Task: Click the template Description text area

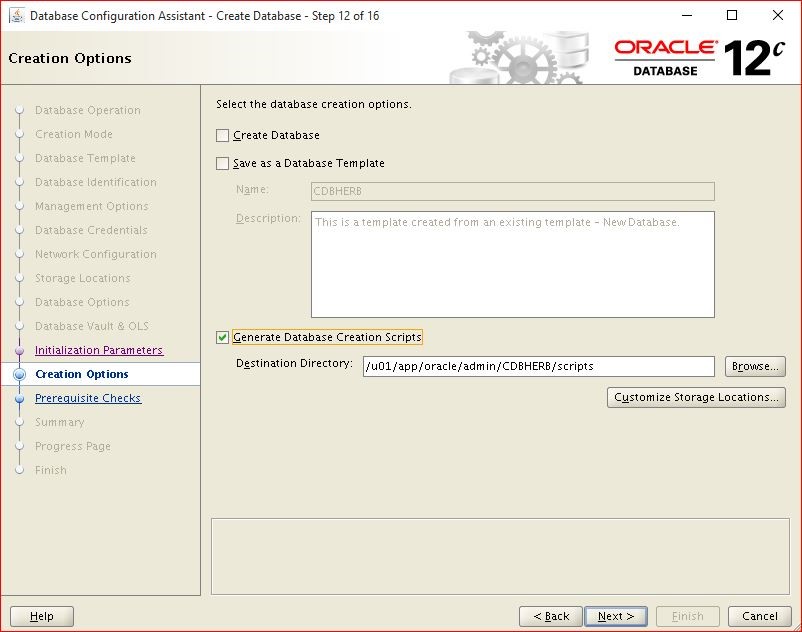Action: (513, 264)
